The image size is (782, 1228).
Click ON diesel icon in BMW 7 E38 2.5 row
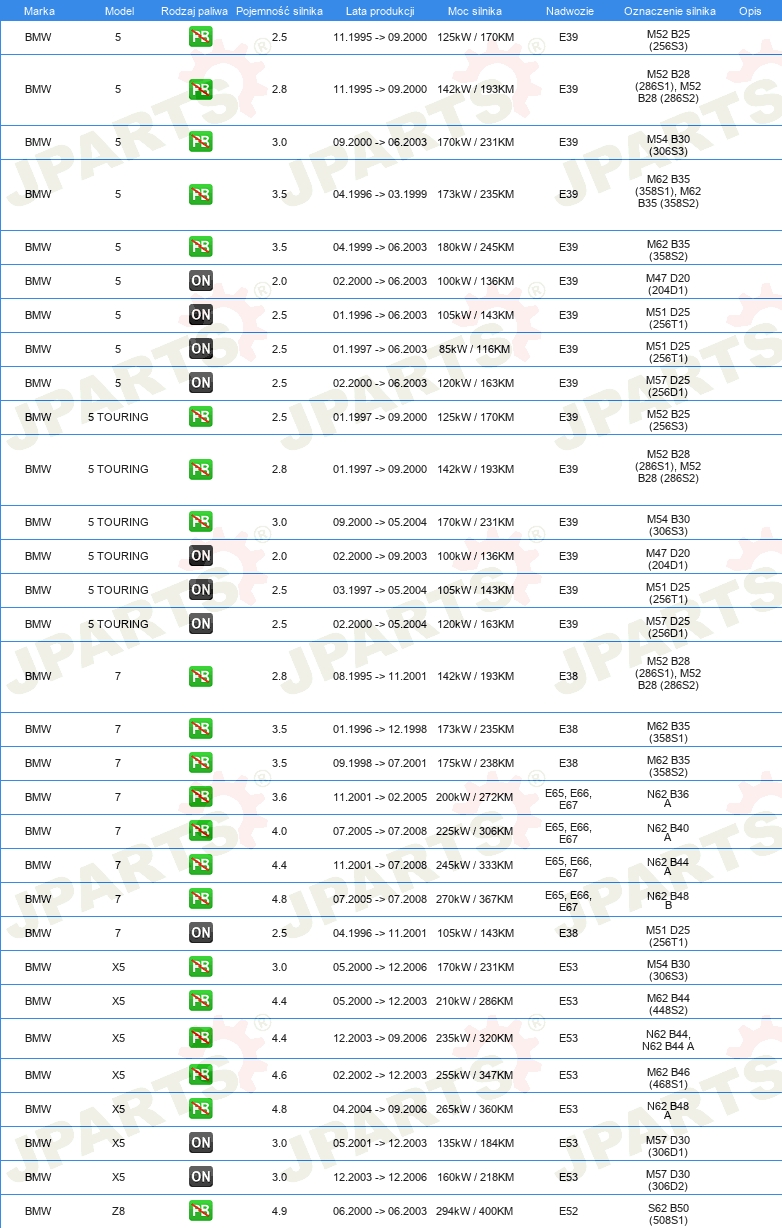point(201,933)
